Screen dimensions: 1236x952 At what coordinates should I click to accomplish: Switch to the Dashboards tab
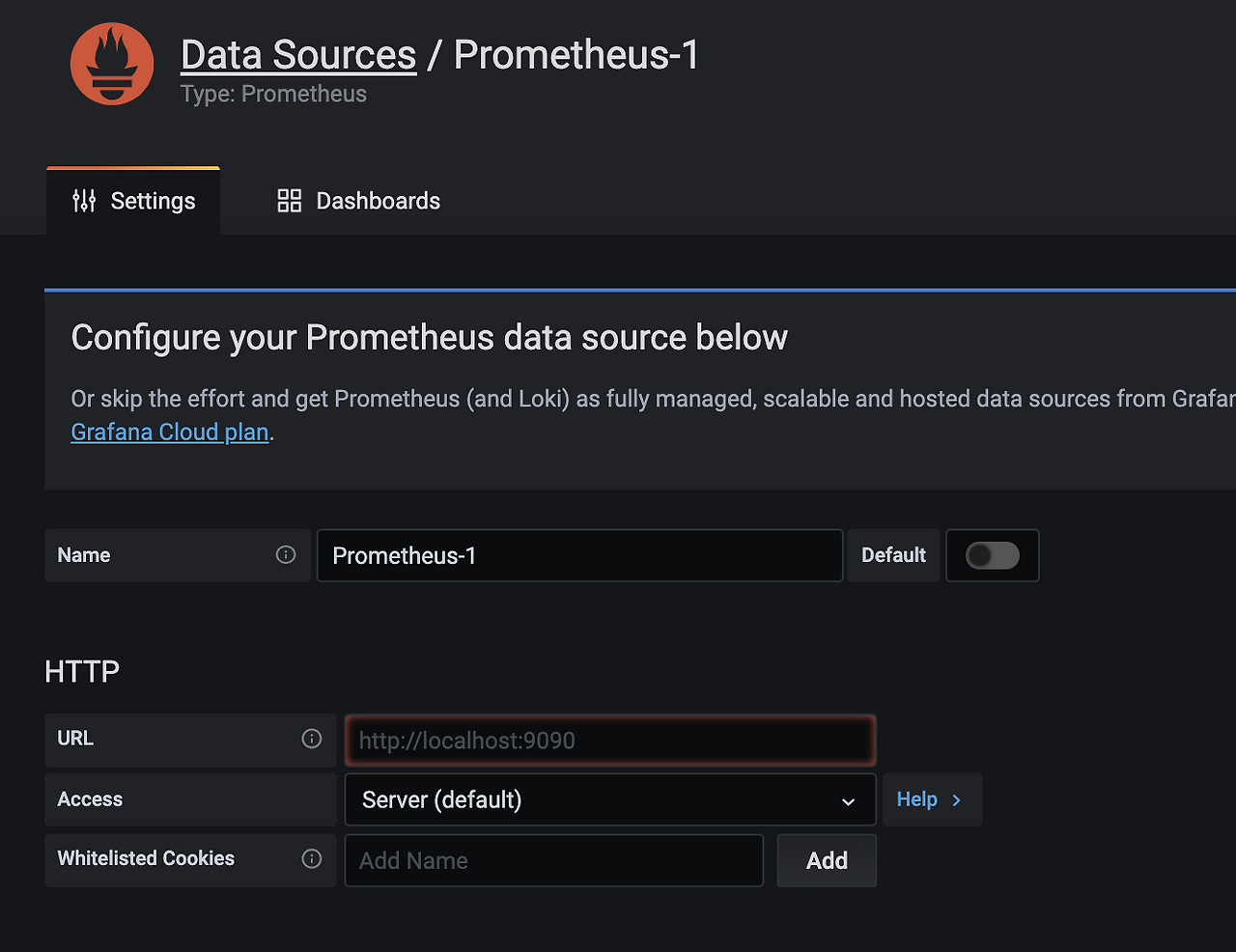pyautogui.click(x=359, y=201)
